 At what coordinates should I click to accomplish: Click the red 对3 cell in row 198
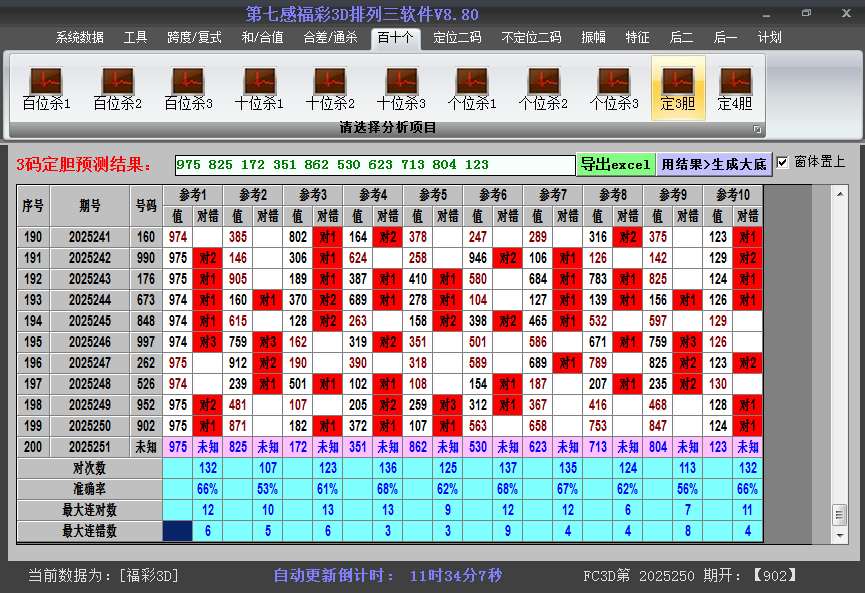tap(448, 405)
